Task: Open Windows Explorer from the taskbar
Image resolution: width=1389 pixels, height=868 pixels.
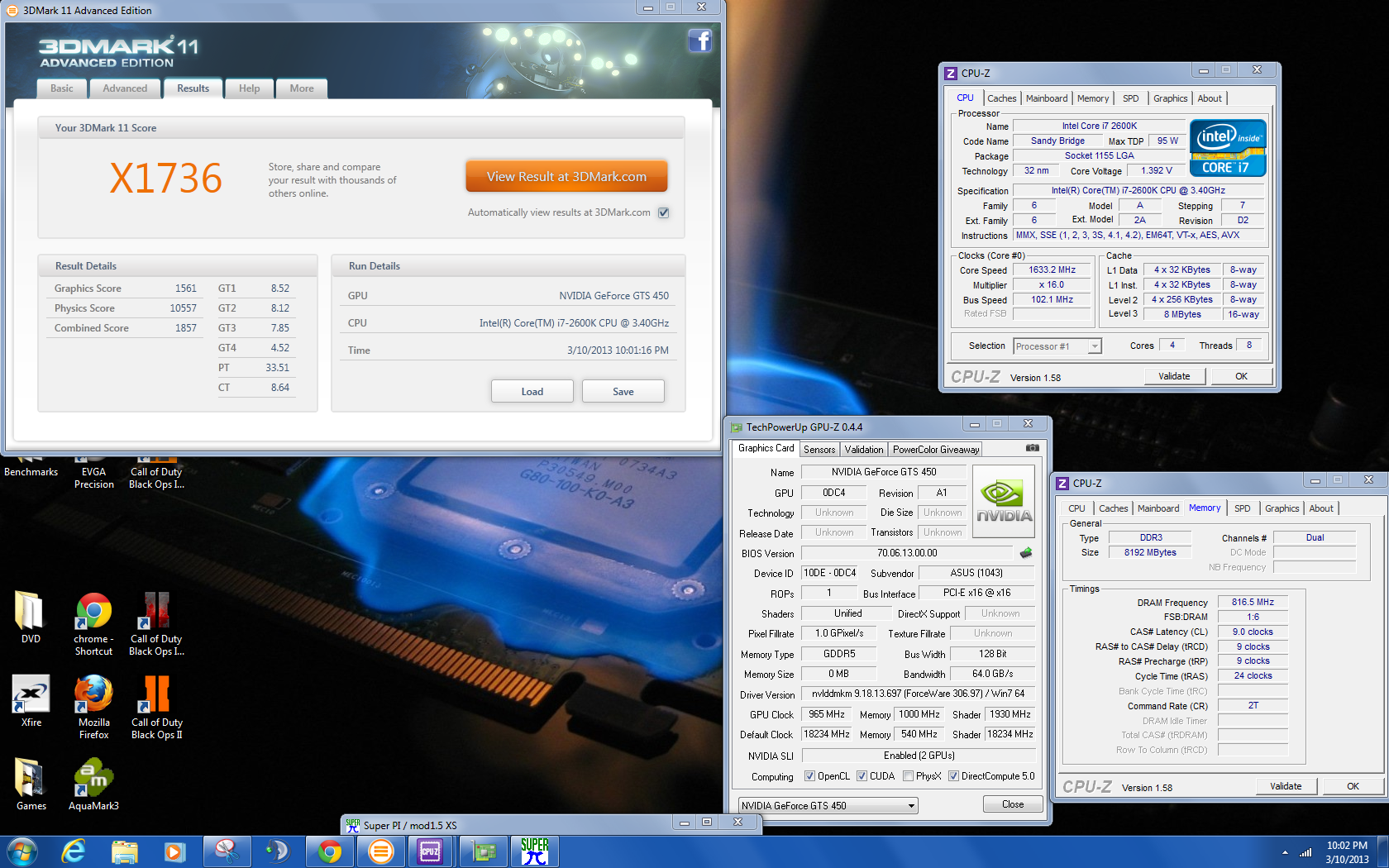Action: 125,851
